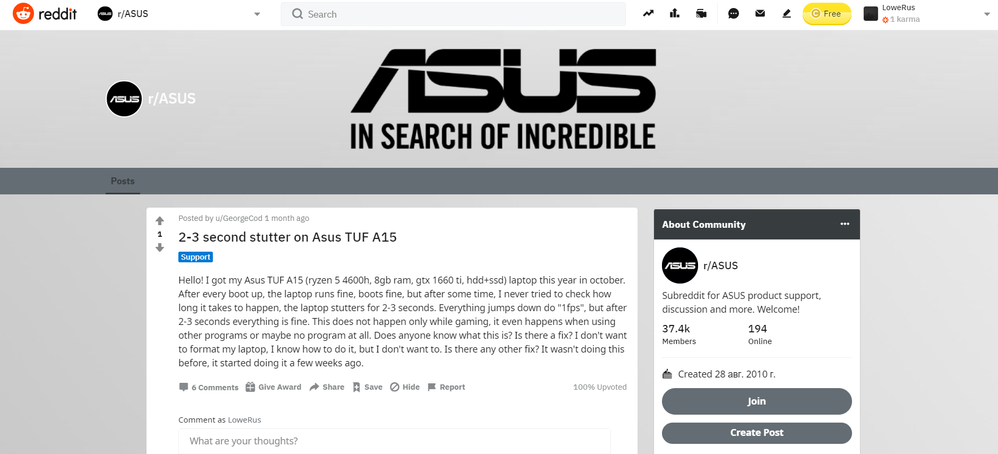The image size is (998, 454).
Task: Click the Free coins button
Action: click(x=826, y=13)
